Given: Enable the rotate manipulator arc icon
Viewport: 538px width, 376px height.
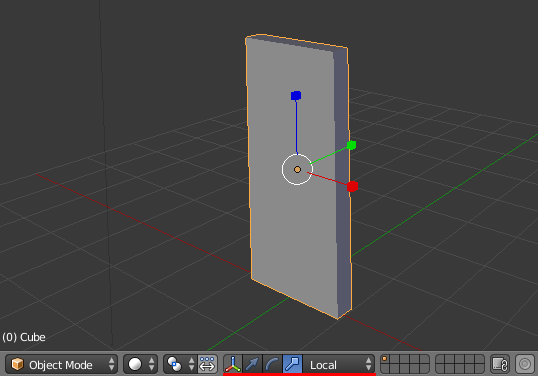Looking at the screenshot, I should (272, 364).
